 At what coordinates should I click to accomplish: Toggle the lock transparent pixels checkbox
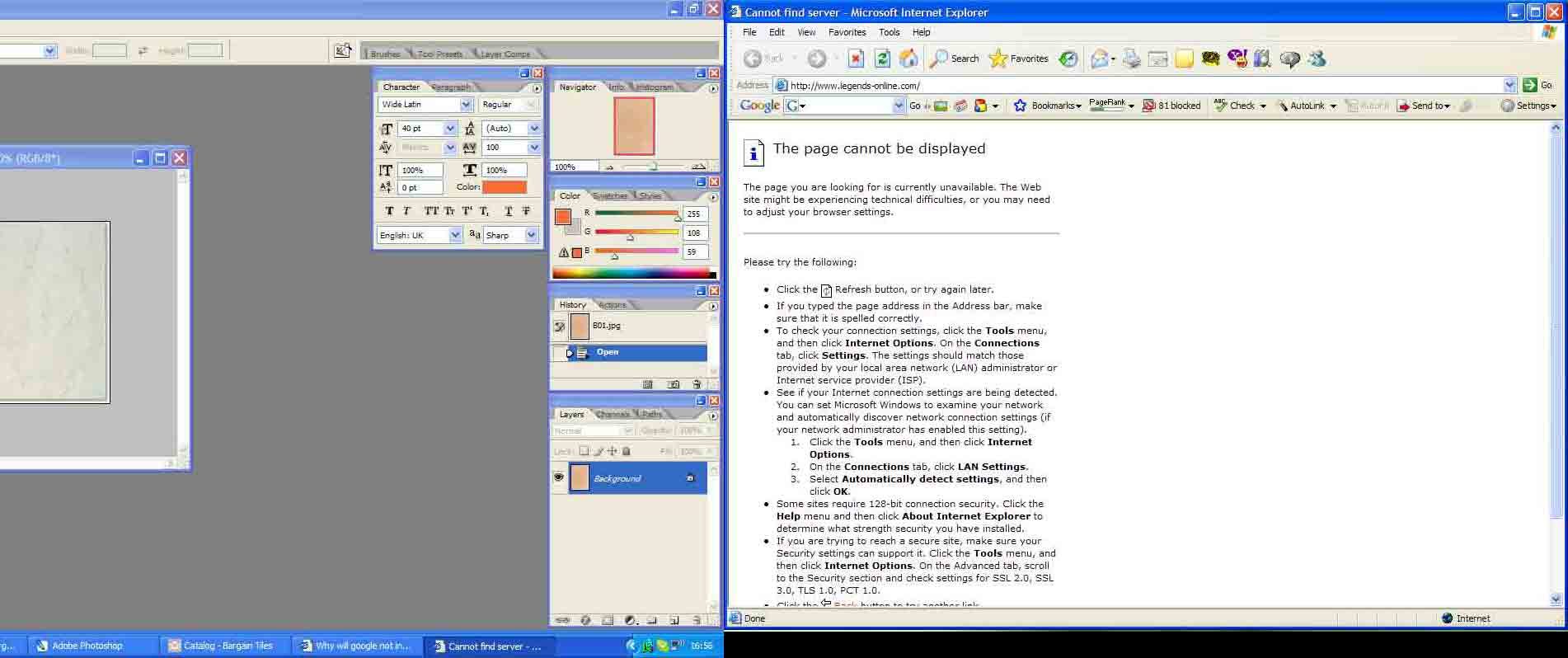(584, 451)
